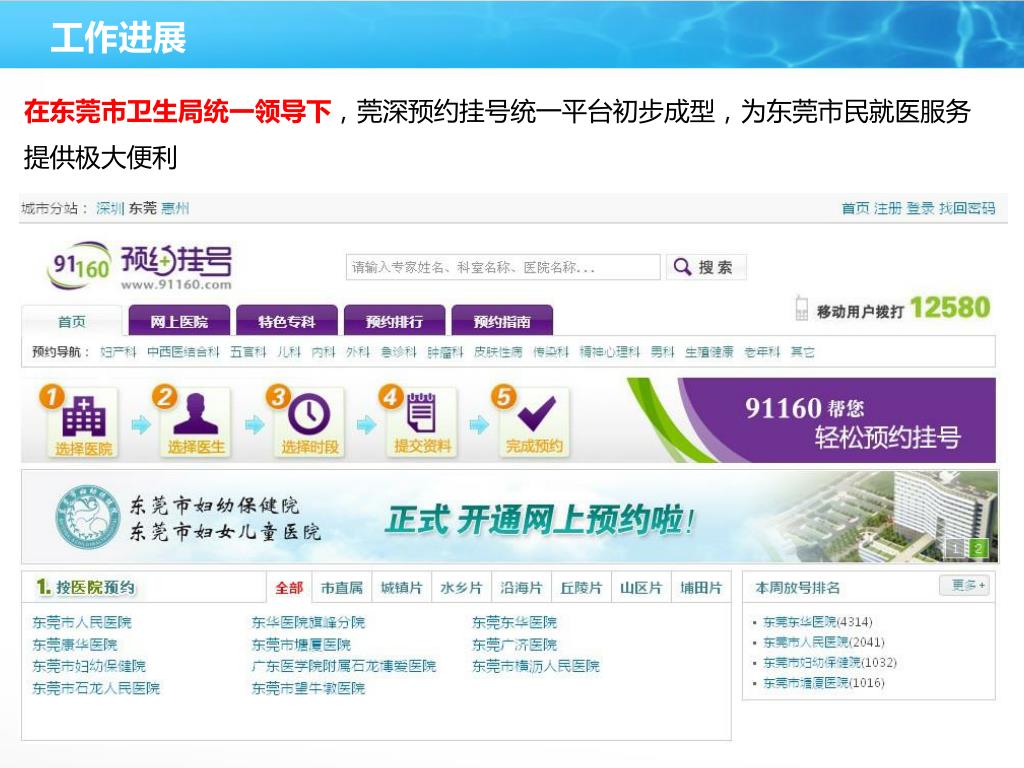
Task: Open the 特色专科 tab
Action: [x=287, y=321]
